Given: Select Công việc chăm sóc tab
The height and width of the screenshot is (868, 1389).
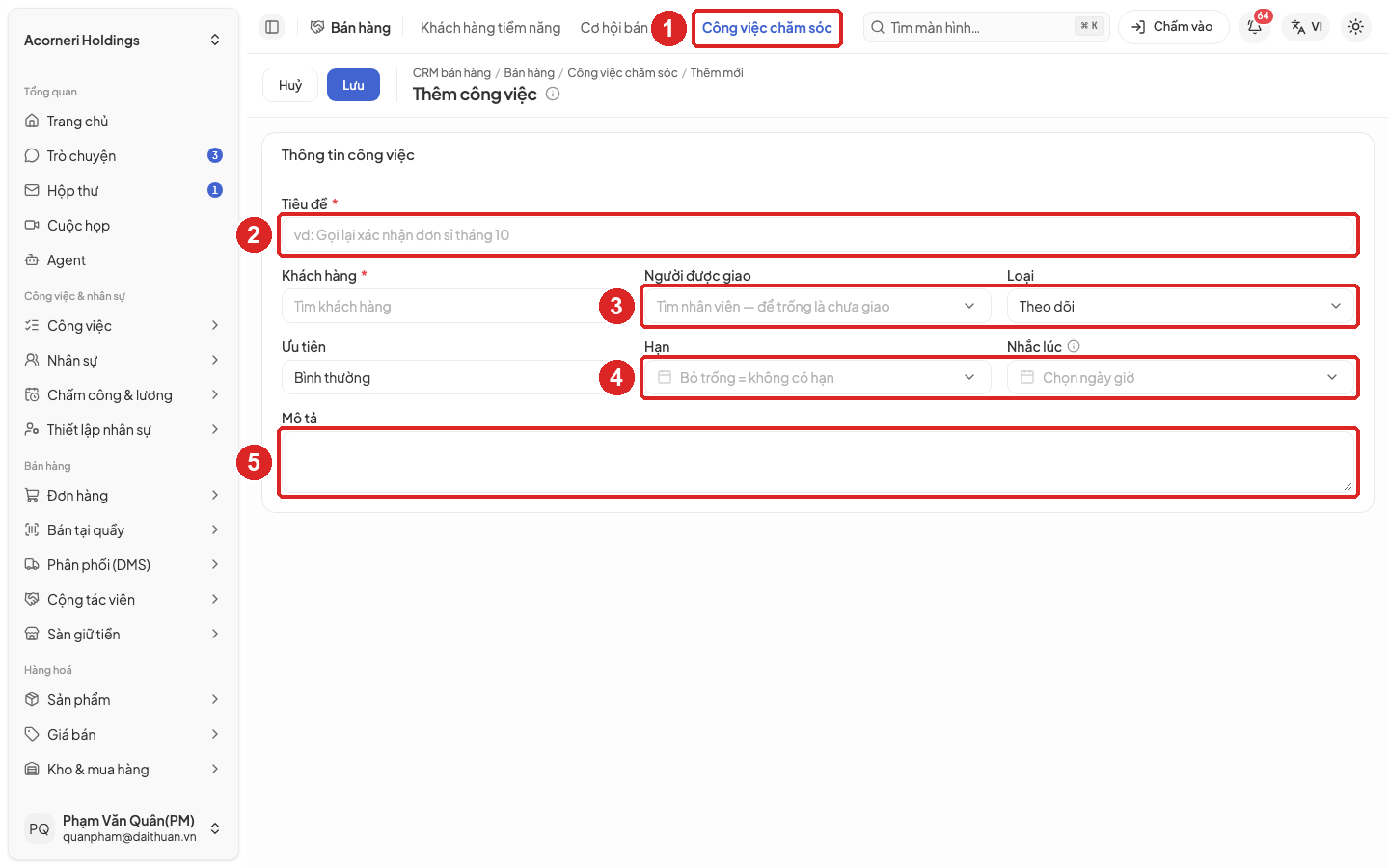Looking at the screenshot, I should click(x=767, y=28).
